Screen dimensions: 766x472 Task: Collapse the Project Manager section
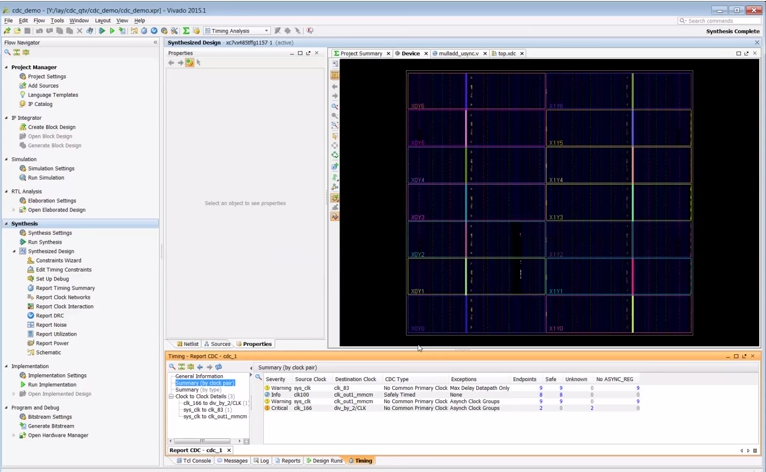(x=6, y=67)
